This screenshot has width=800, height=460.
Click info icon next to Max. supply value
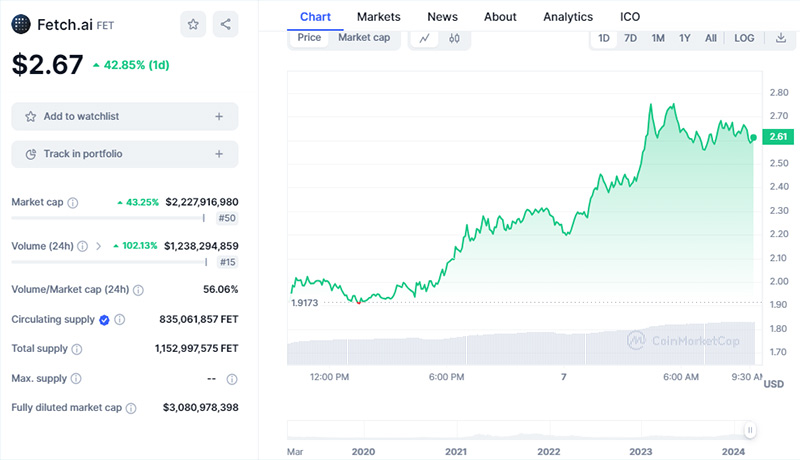click(x=232, y=379)
